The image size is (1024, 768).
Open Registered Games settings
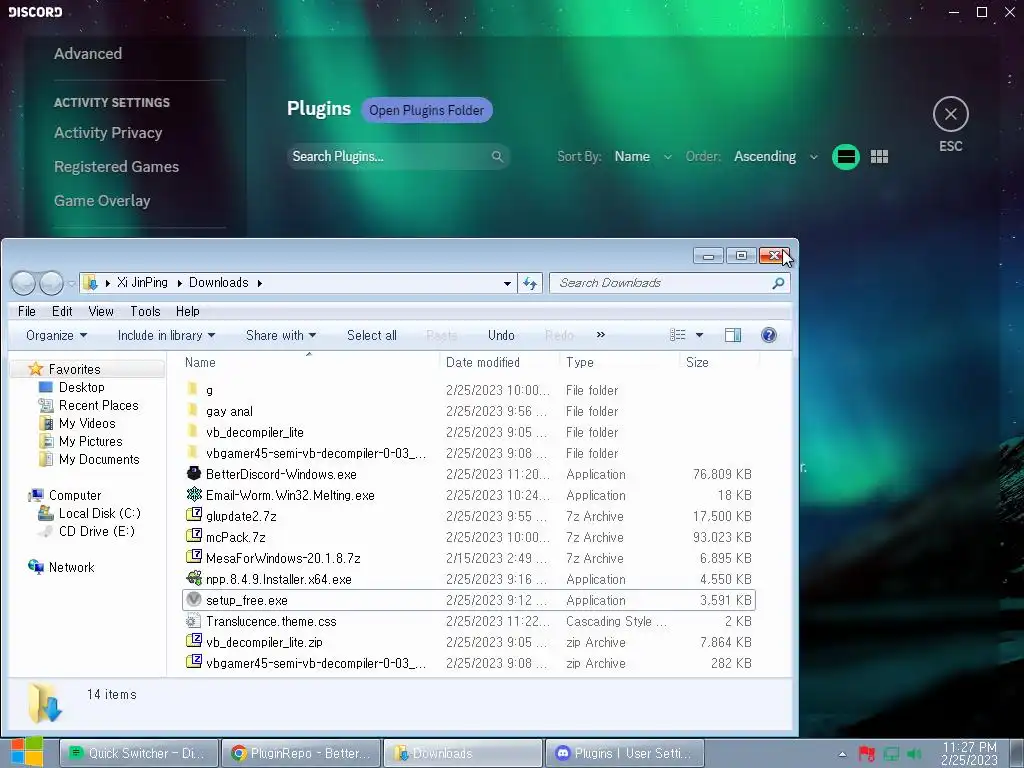[x=116, y=167]
